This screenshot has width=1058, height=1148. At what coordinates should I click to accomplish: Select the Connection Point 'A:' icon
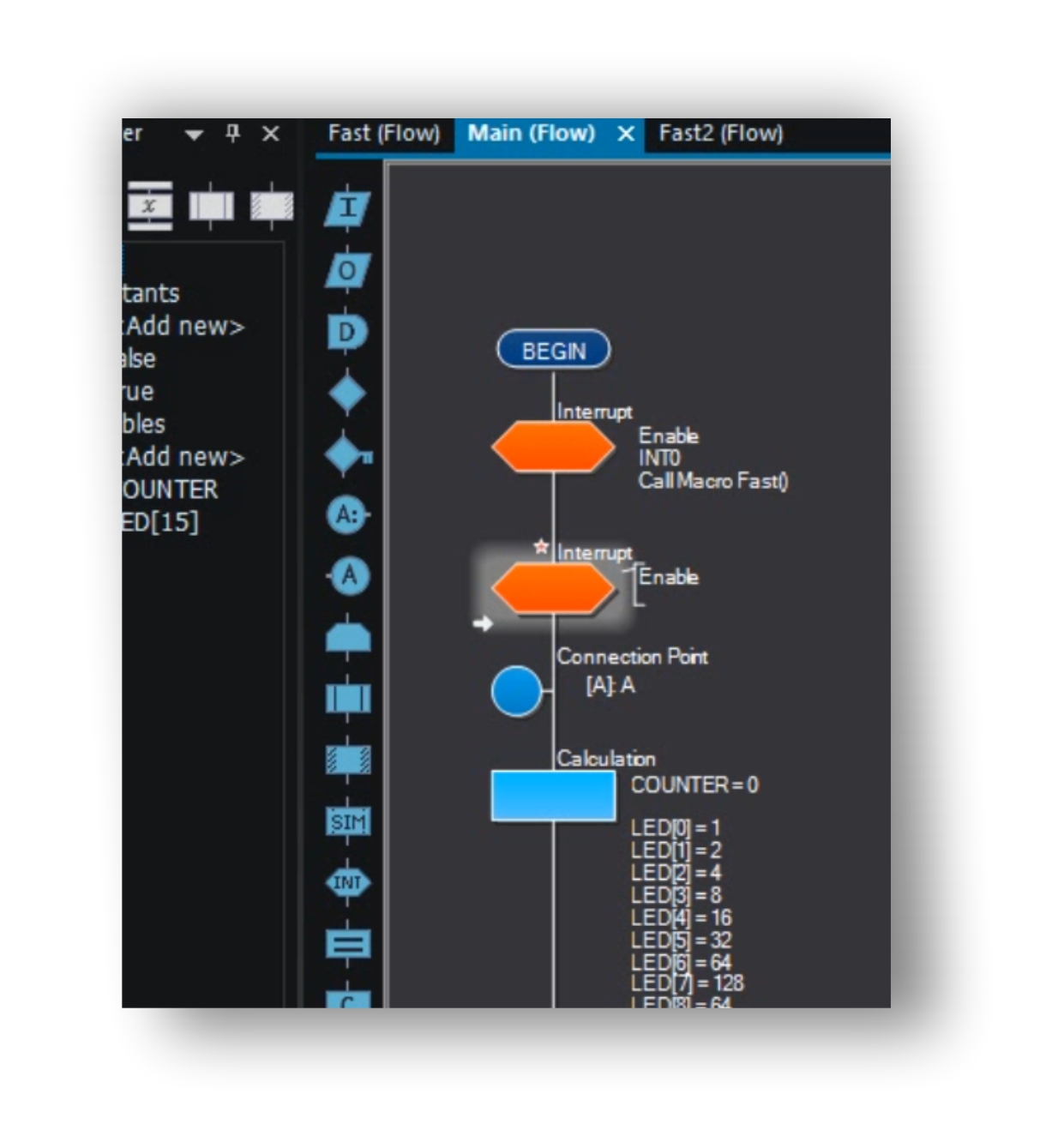point(348,515)
